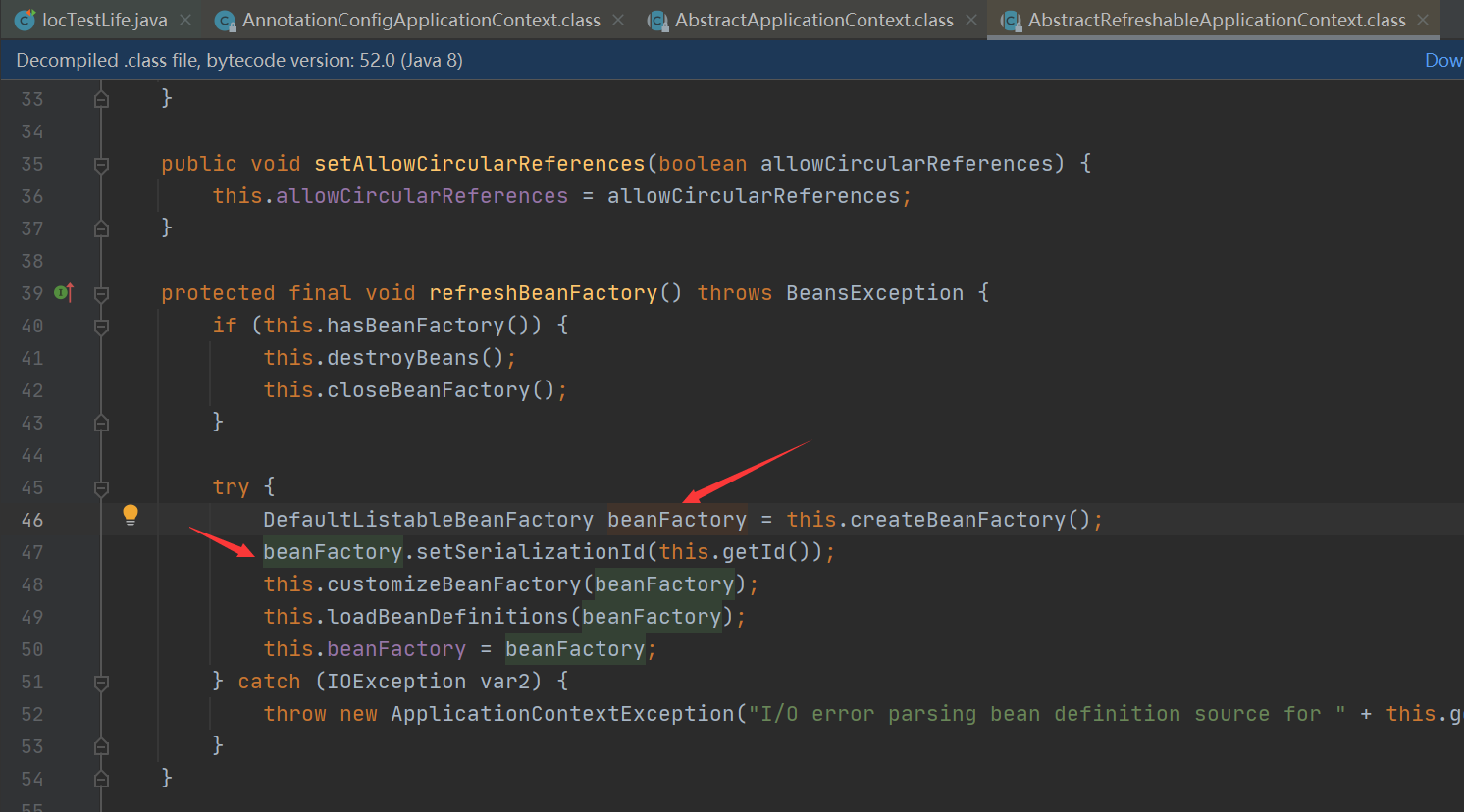Screen dimensions: 1464x812
Task: Click the AbstractRefreshableApplicationContext.class file icon
Action: 1011,20
